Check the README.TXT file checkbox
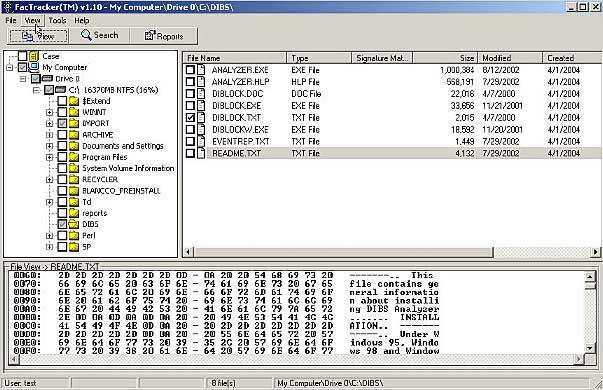 [x=190, y=153]
